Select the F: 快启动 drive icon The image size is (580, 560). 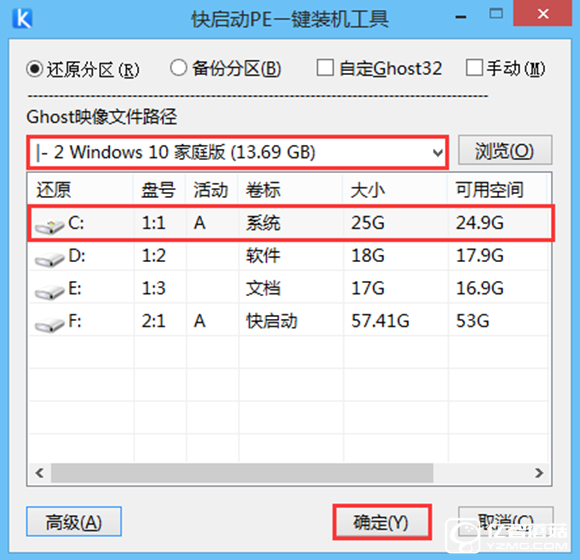point(49,324)
